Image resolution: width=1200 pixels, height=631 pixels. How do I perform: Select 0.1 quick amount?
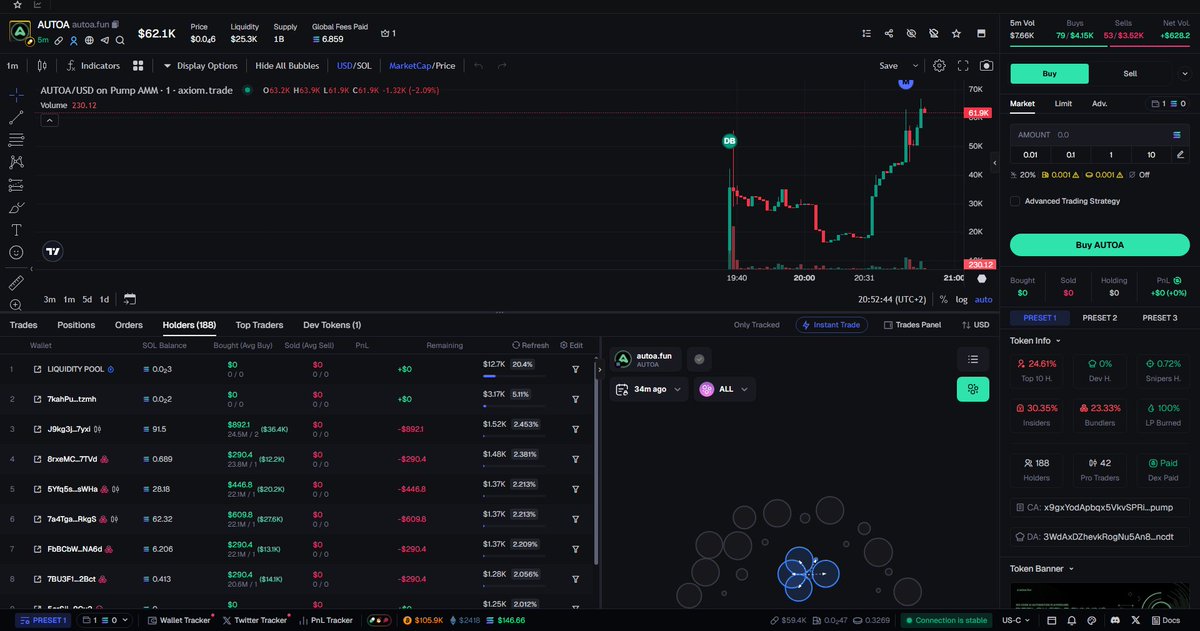[1070, 154]
